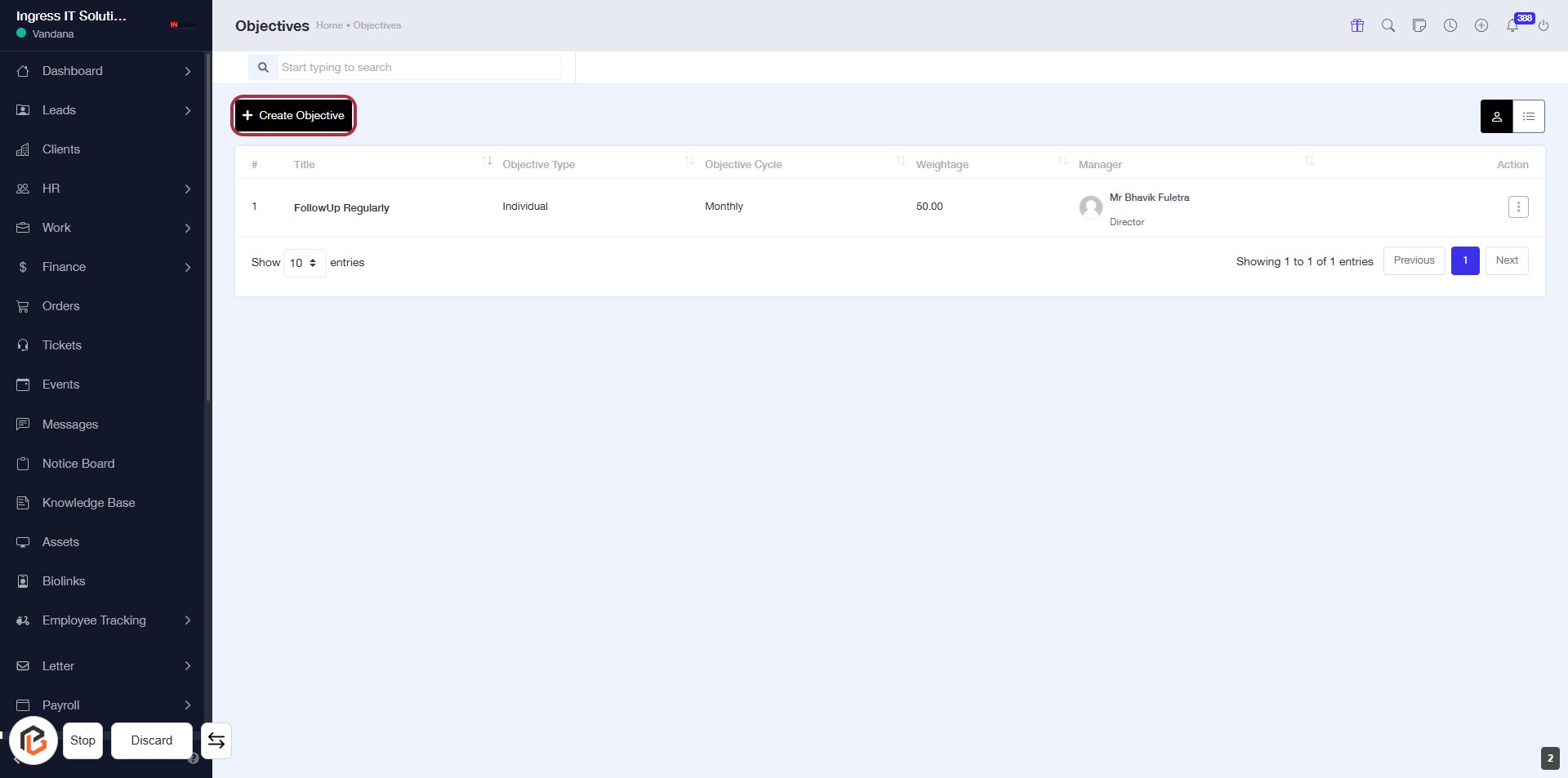
Task: Go to Knowledge Base in sidebar
Action: [x=88, y=503]
